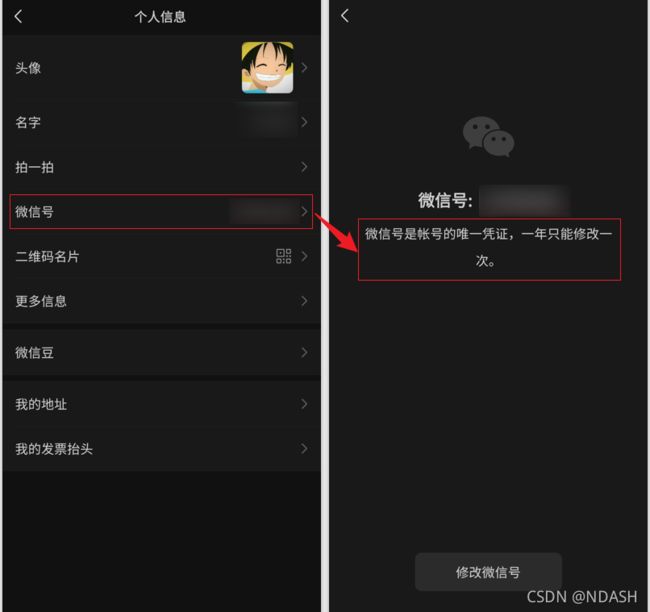Tap the WeChat chat bubbles logo
The height and width of the screenshot is (612, 650).
pos(488,136)
